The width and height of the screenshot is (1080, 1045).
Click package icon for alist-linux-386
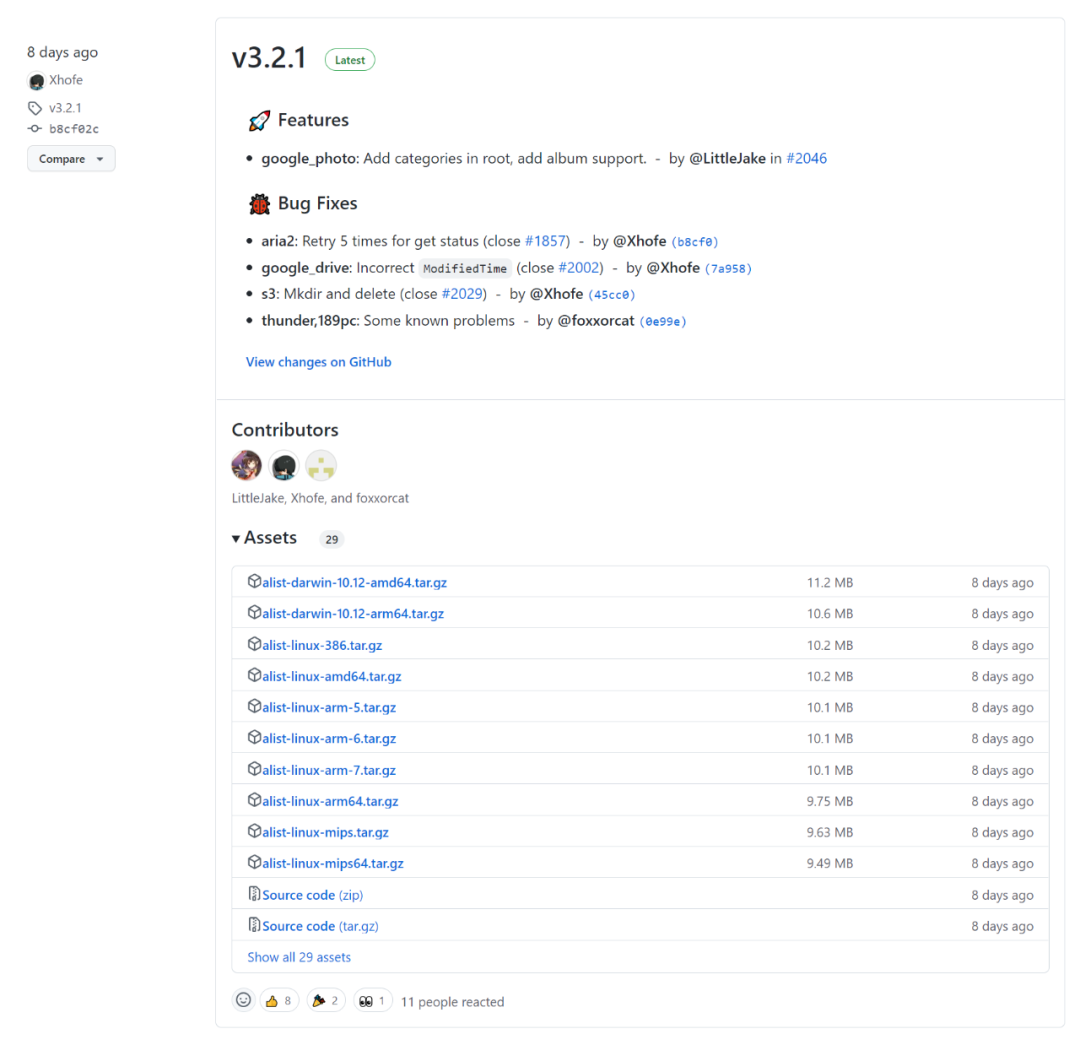click(x=254, y=644)
